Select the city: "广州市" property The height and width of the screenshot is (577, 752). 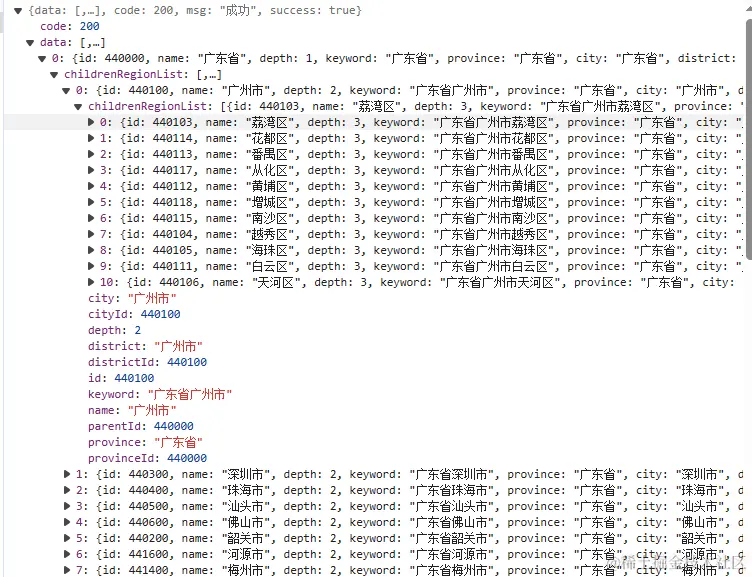132,298
